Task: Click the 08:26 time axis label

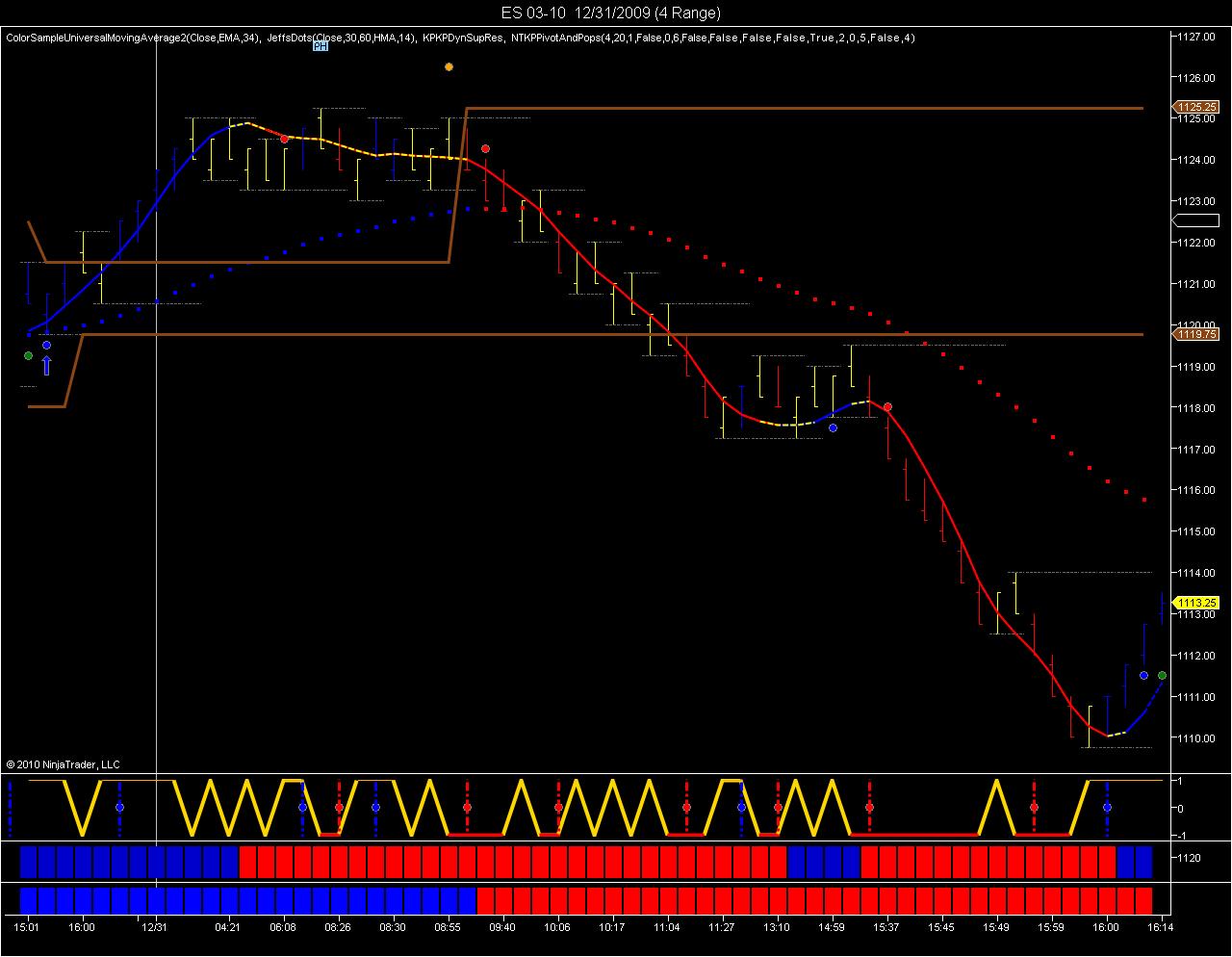Action: [x=338, y=927]
